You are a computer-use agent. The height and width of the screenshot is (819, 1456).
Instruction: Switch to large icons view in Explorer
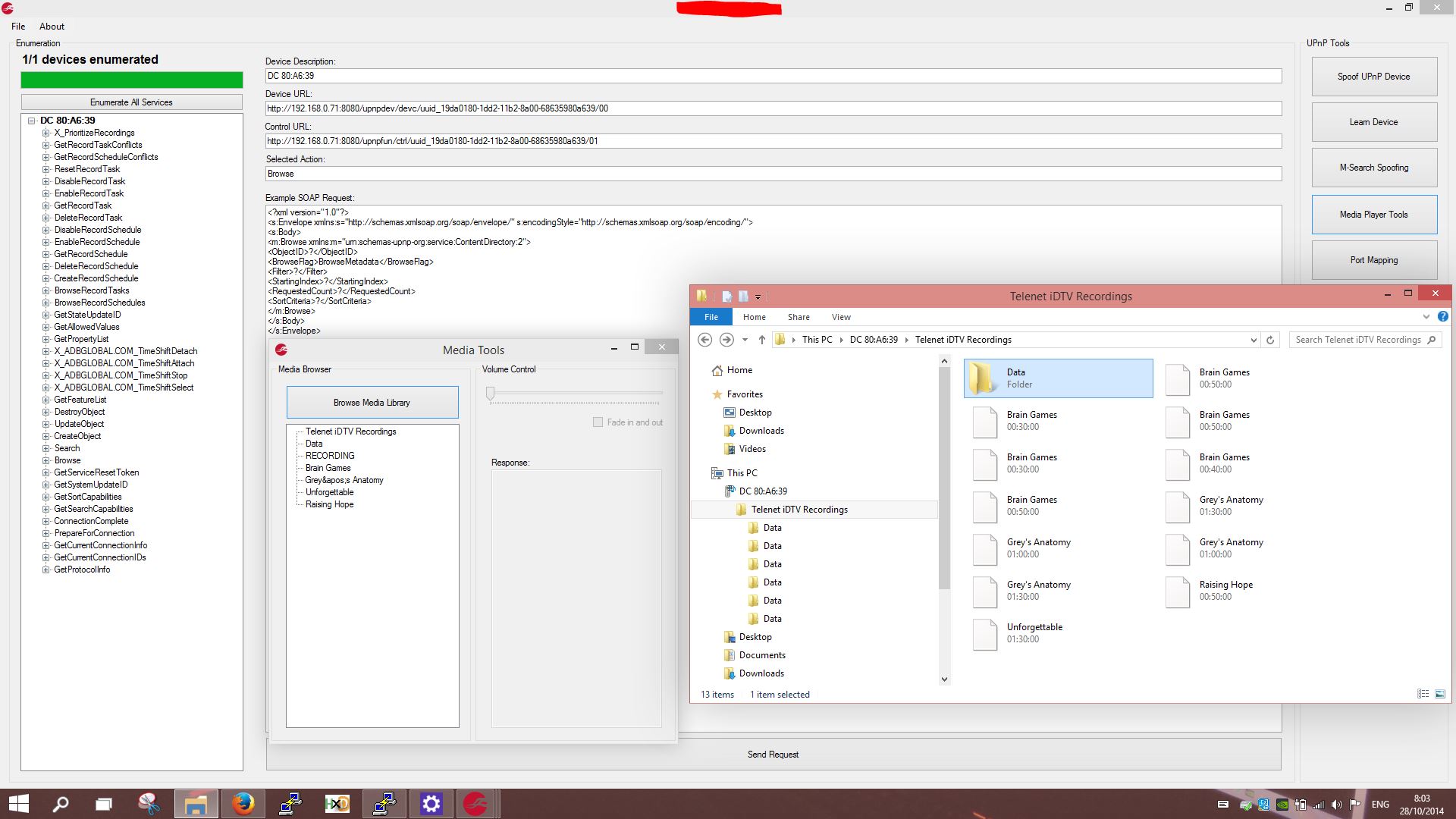[x=1440, y=694]
